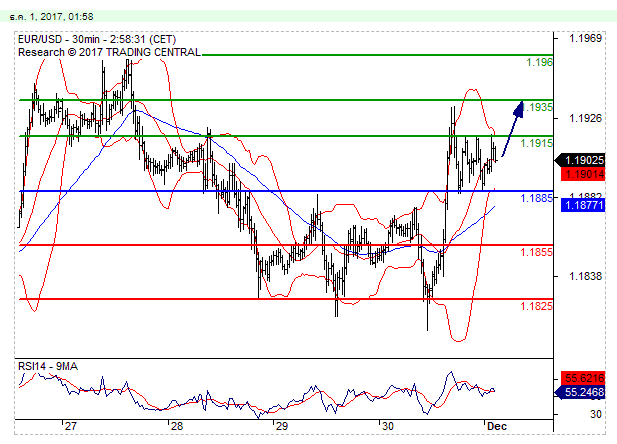Screen dimensions: 617x444
Task: Click the Dec date axis label
Action: (x=497, y=426)
